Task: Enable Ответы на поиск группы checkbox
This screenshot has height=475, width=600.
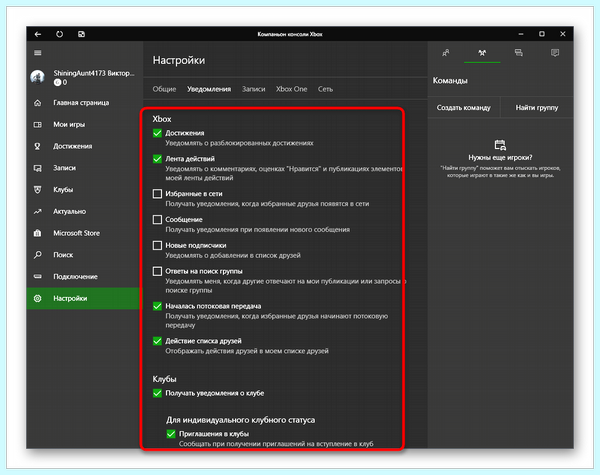Action: [157, 271]
